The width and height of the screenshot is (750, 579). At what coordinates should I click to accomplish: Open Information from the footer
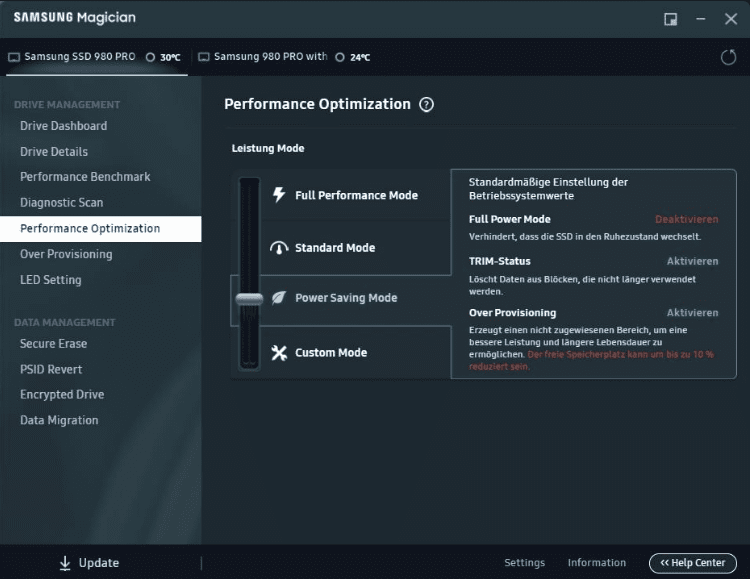pyautogui.click(x=596, y=563)
